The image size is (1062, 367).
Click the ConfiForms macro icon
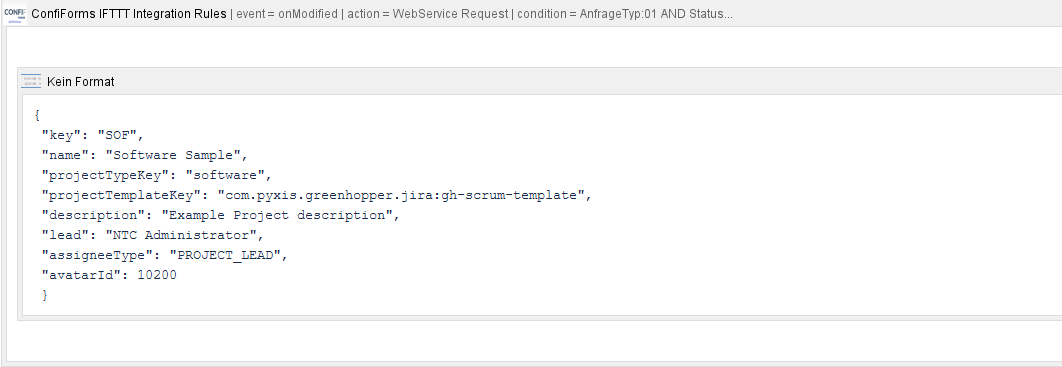(15, 14)
